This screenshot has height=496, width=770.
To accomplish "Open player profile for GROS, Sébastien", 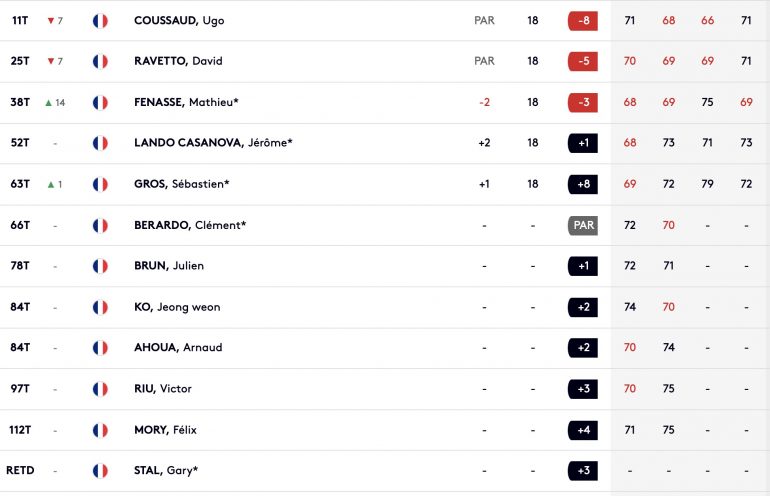I will point(182,184).
